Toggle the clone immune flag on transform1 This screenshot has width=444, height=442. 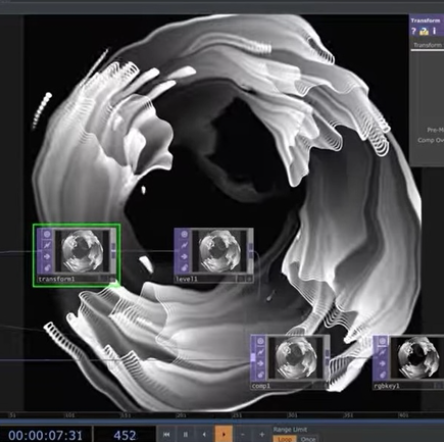point(47,245)
